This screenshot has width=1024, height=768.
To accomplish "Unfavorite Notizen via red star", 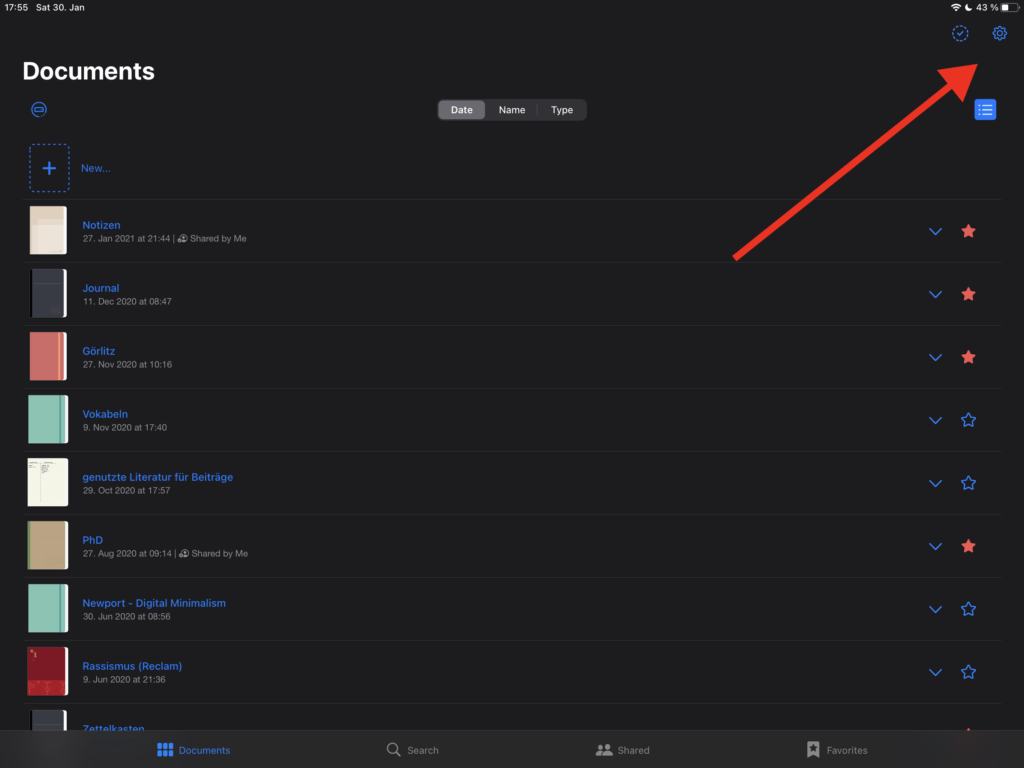I will click(x=968, y=231).
